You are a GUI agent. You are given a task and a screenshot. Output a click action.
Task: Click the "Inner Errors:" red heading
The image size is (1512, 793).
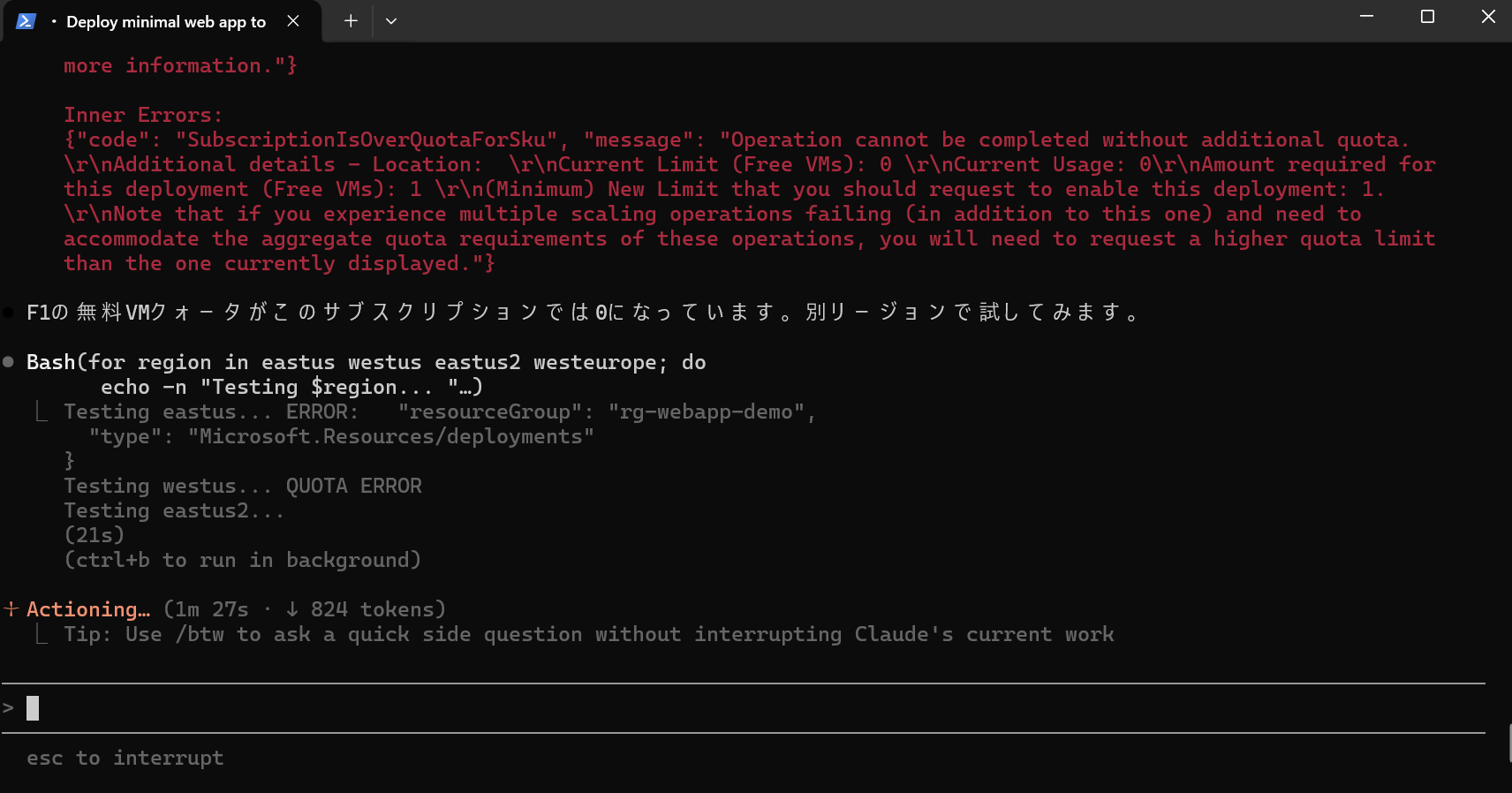[x=143, y=115]
